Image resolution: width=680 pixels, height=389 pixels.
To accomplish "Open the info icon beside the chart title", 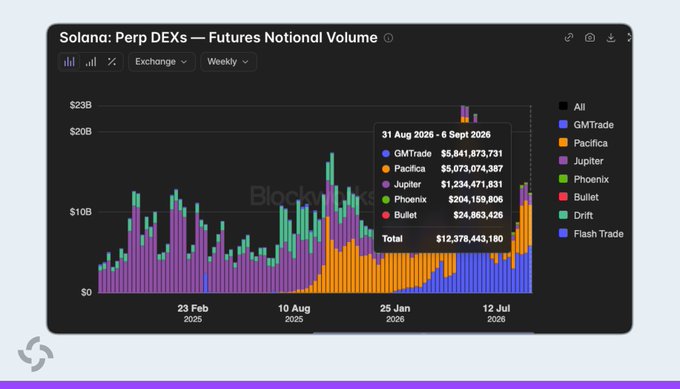I will 388,38.
